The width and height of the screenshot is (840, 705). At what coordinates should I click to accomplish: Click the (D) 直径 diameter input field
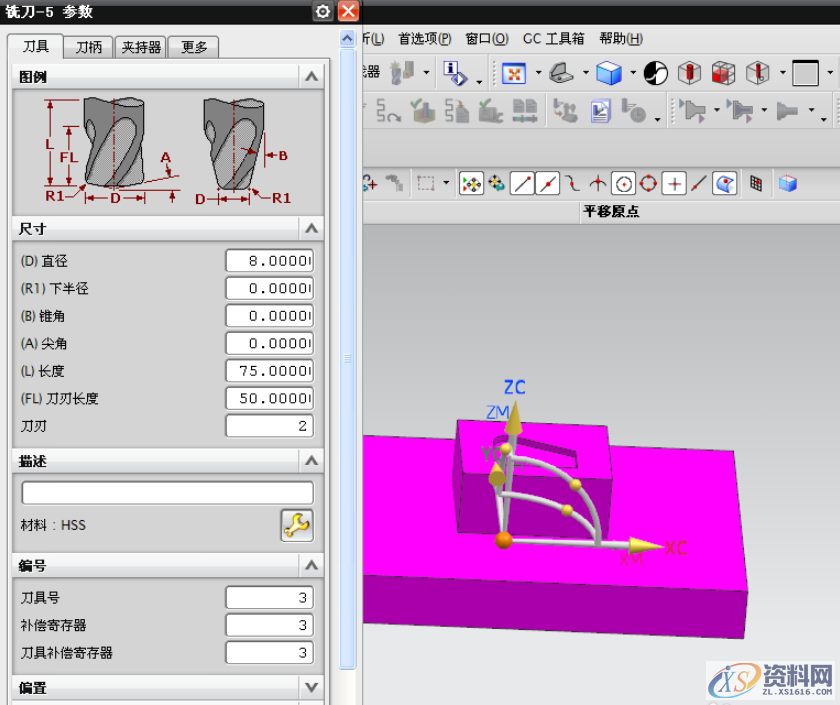(269, 261)
